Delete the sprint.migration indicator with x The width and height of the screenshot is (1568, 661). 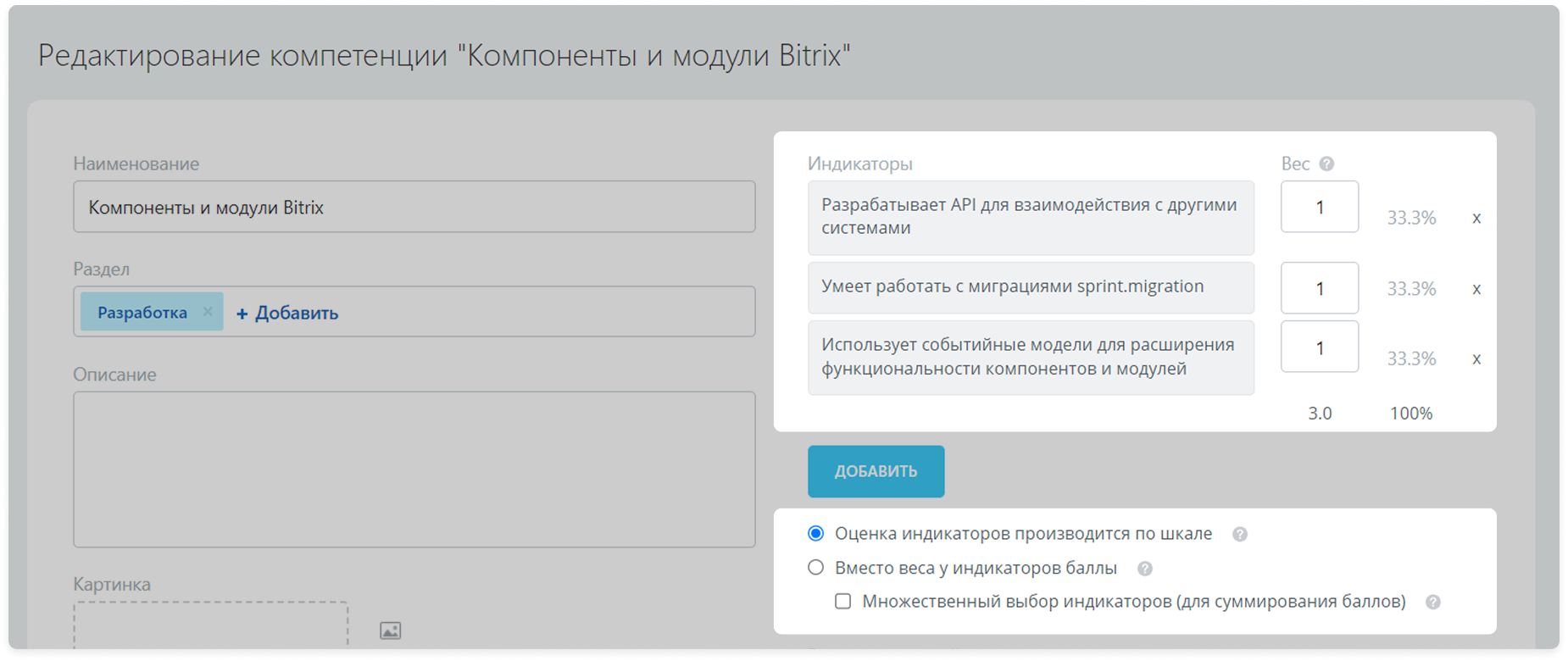[x=1476, y=290]
